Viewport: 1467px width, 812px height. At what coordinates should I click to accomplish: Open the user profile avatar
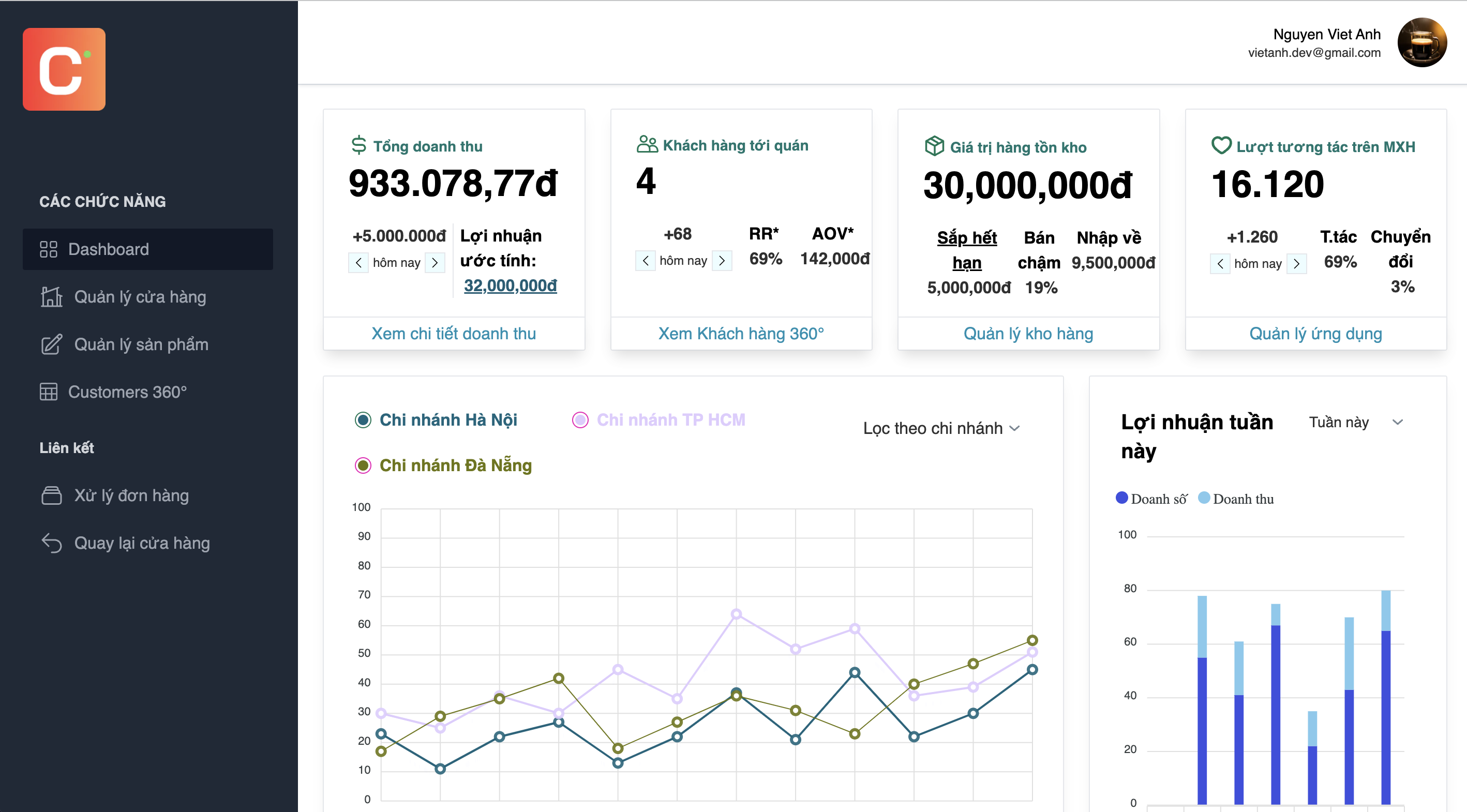pos(1421,43)
